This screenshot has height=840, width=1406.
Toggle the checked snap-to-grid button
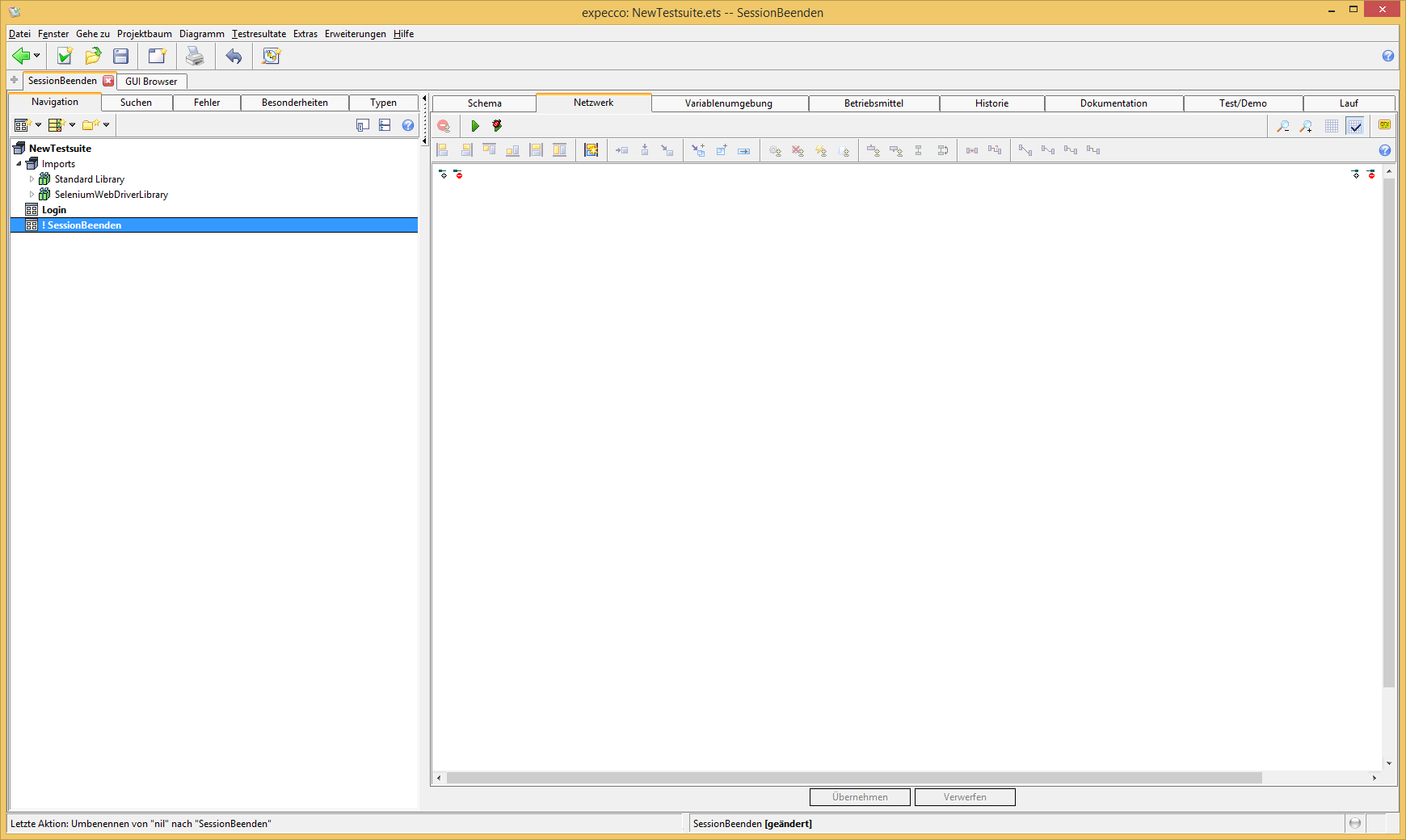(1355, 126)
